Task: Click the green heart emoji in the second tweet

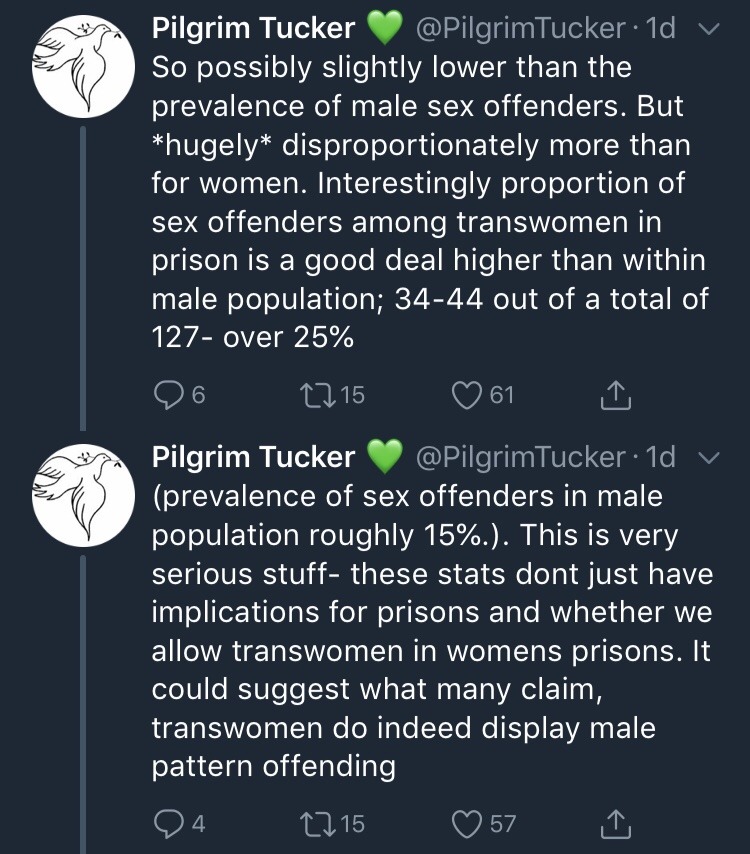Action: (385, 458)
